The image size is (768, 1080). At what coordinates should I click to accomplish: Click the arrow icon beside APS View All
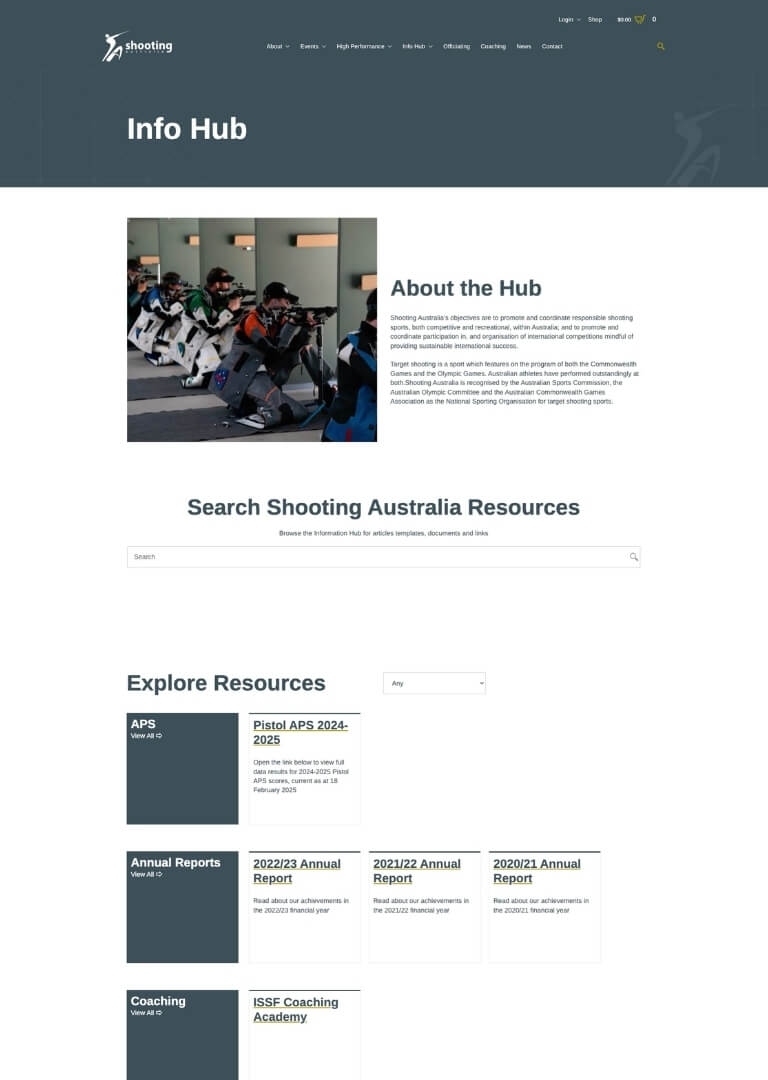(x=159, y=736)
